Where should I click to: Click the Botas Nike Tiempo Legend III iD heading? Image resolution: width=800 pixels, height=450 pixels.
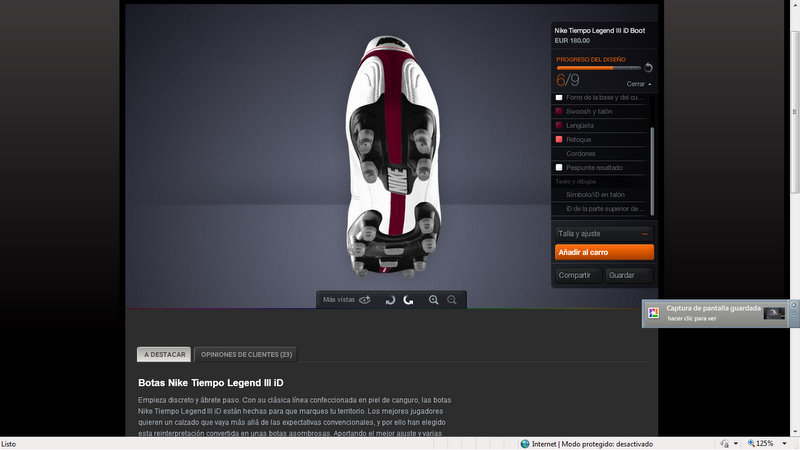[x=211, y=383]
